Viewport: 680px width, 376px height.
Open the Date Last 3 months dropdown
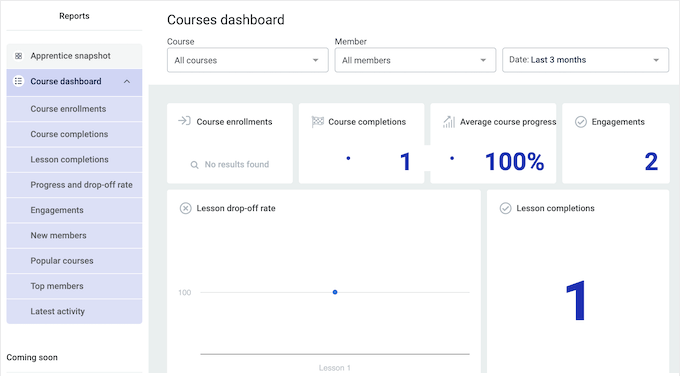pos(585,60)
